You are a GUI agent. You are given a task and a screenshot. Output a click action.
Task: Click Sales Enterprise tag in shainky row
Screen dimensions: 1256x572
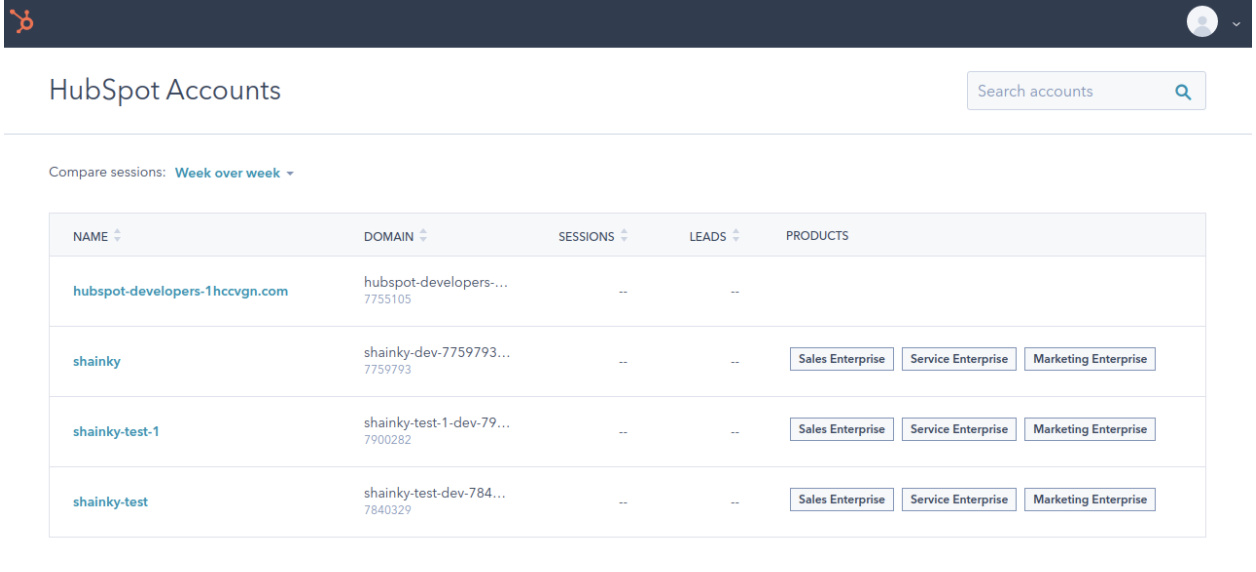[841, 359]
